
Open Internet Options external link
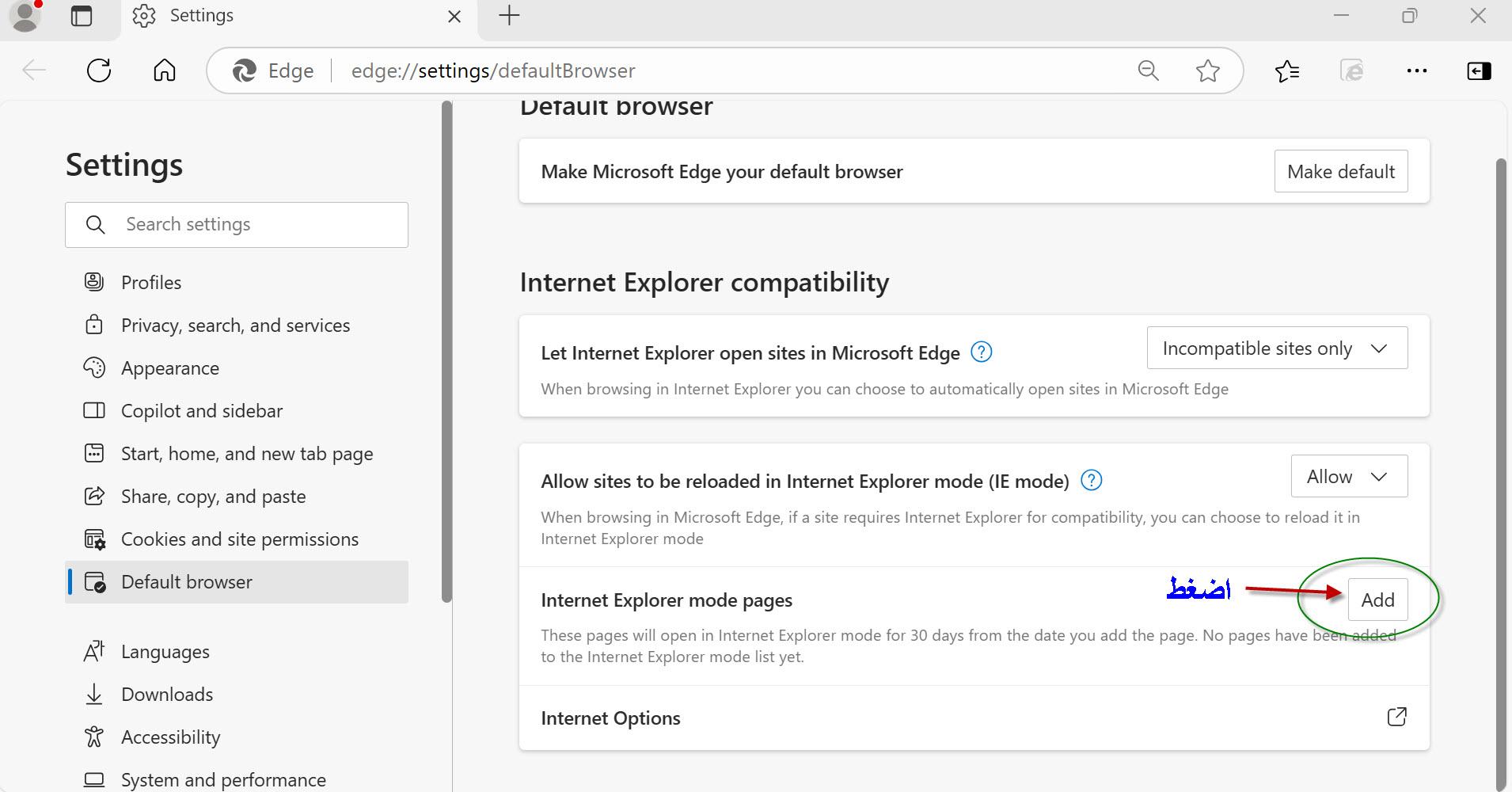1396,718
